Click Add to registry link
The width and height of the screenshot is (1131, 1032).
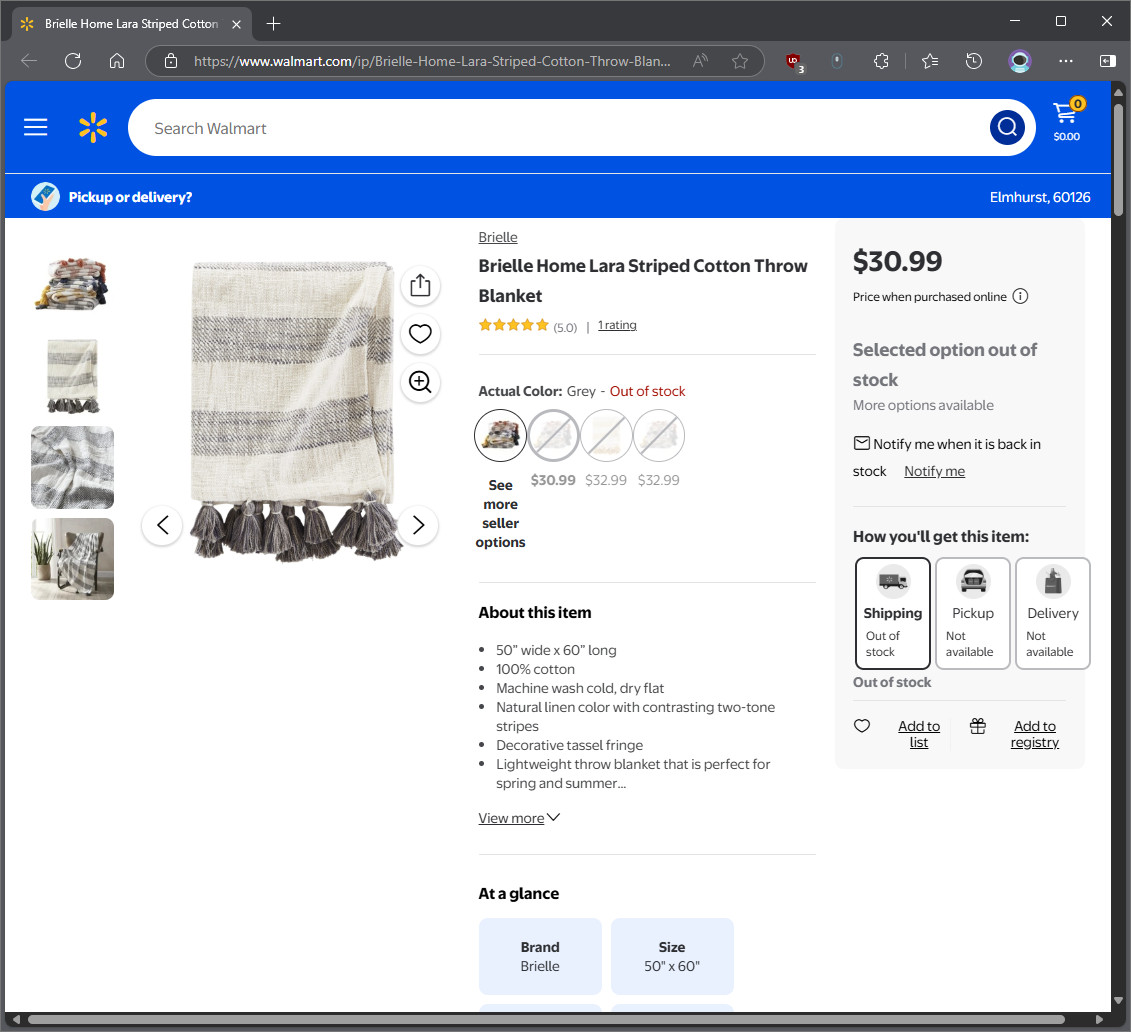[1034, 734]
